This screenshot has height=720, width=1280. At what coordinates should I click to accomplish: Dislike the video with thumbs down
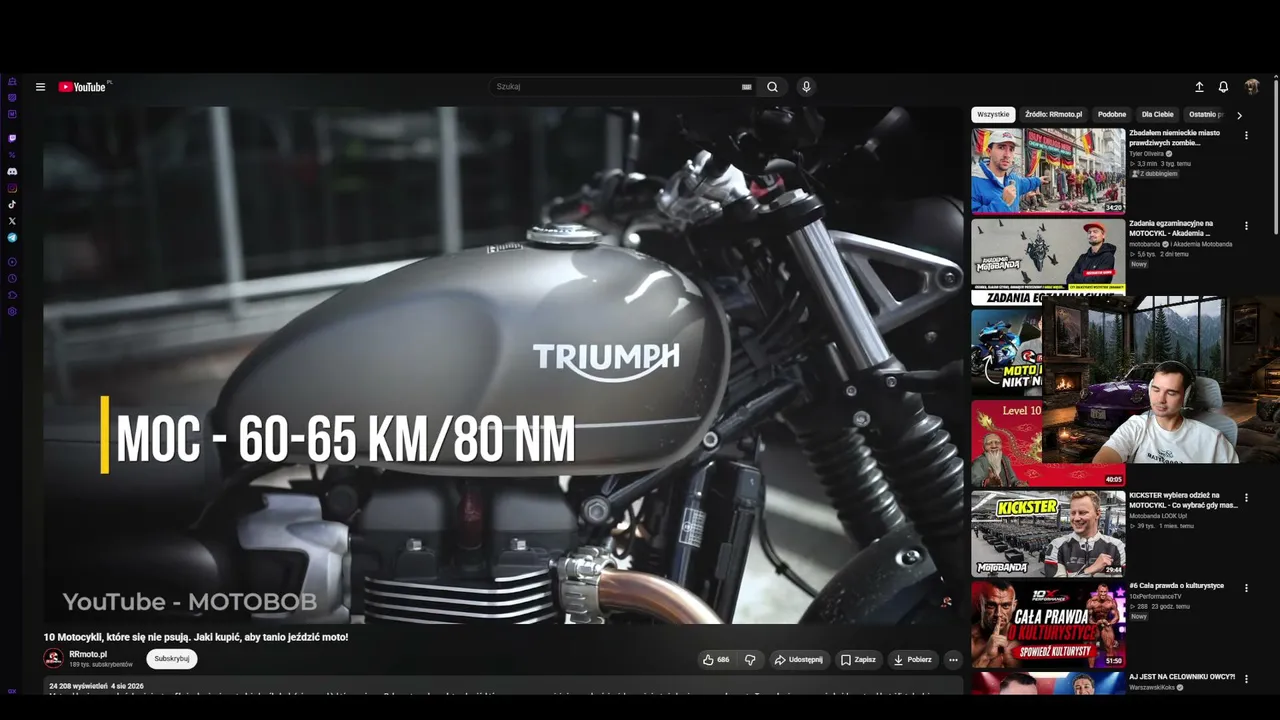(x=750, y=660)
